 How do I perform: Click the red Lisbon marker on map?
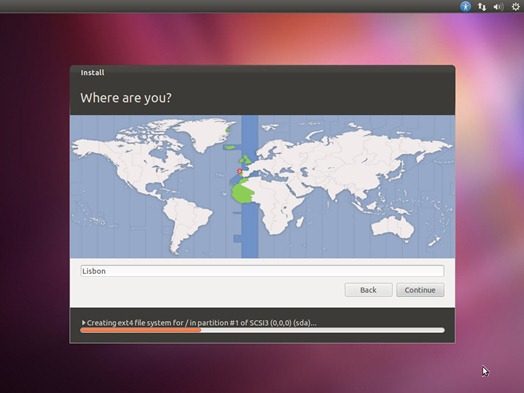[x=239, y=171]
